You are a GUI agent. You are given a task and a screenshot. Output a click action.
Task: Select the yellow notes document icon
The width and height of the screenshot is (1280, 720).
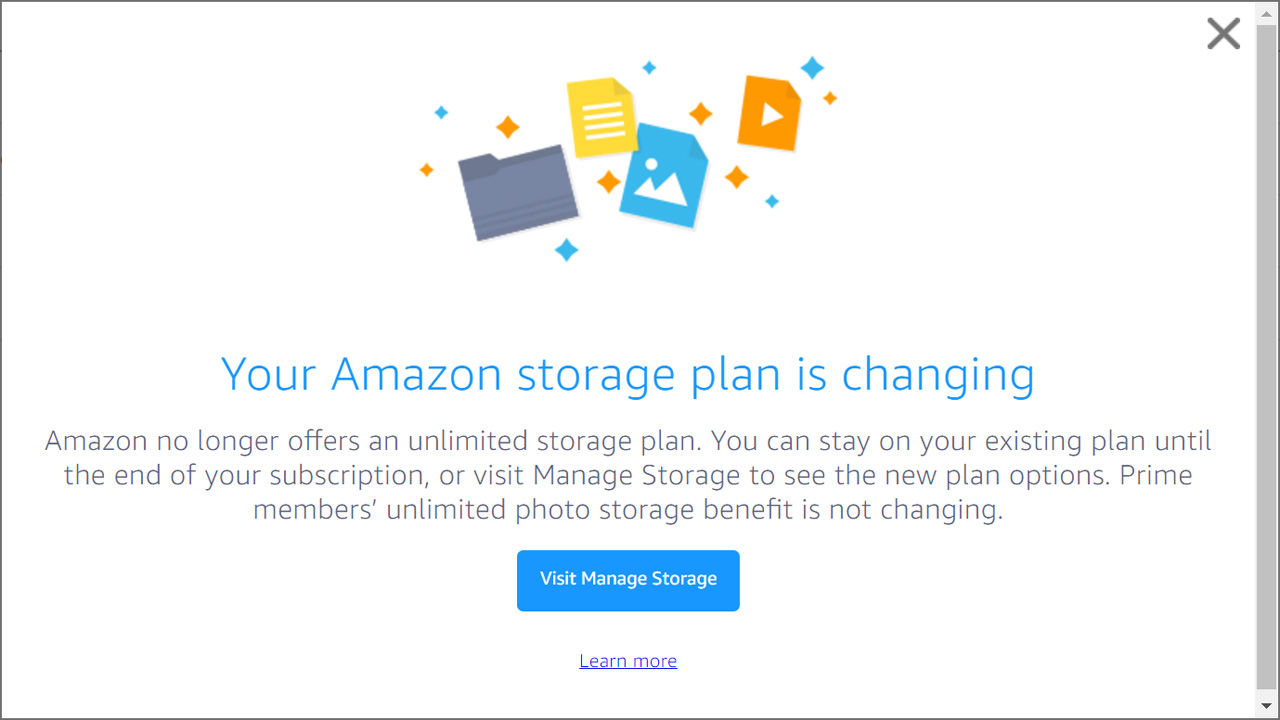[600, 115]
